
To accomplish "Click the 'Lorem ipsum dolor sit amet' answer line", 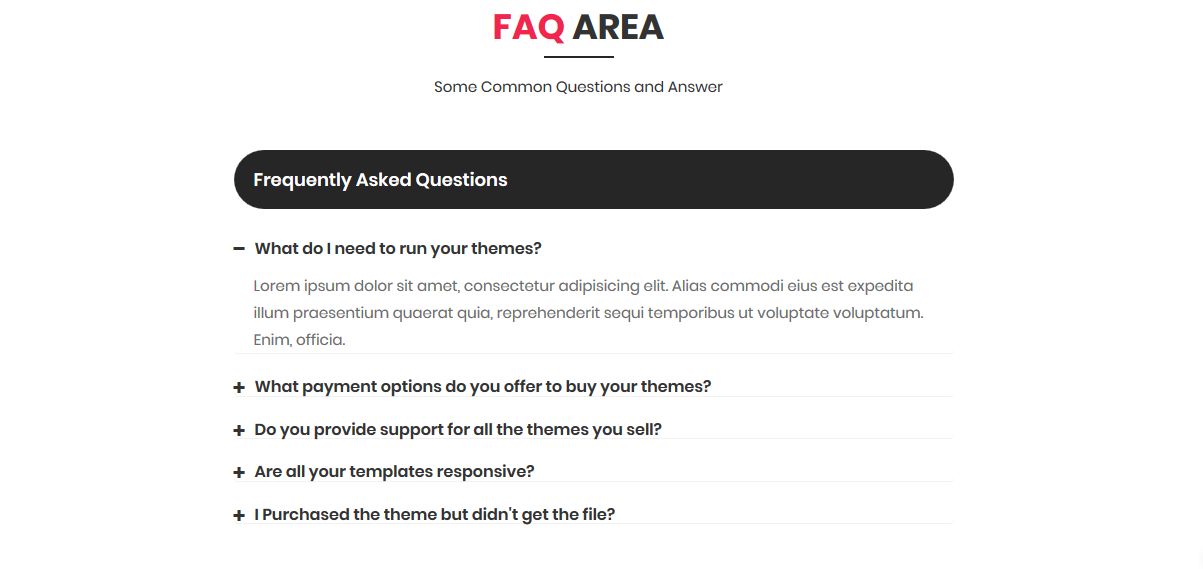I will pyautogui.click(x=583, y=285).
